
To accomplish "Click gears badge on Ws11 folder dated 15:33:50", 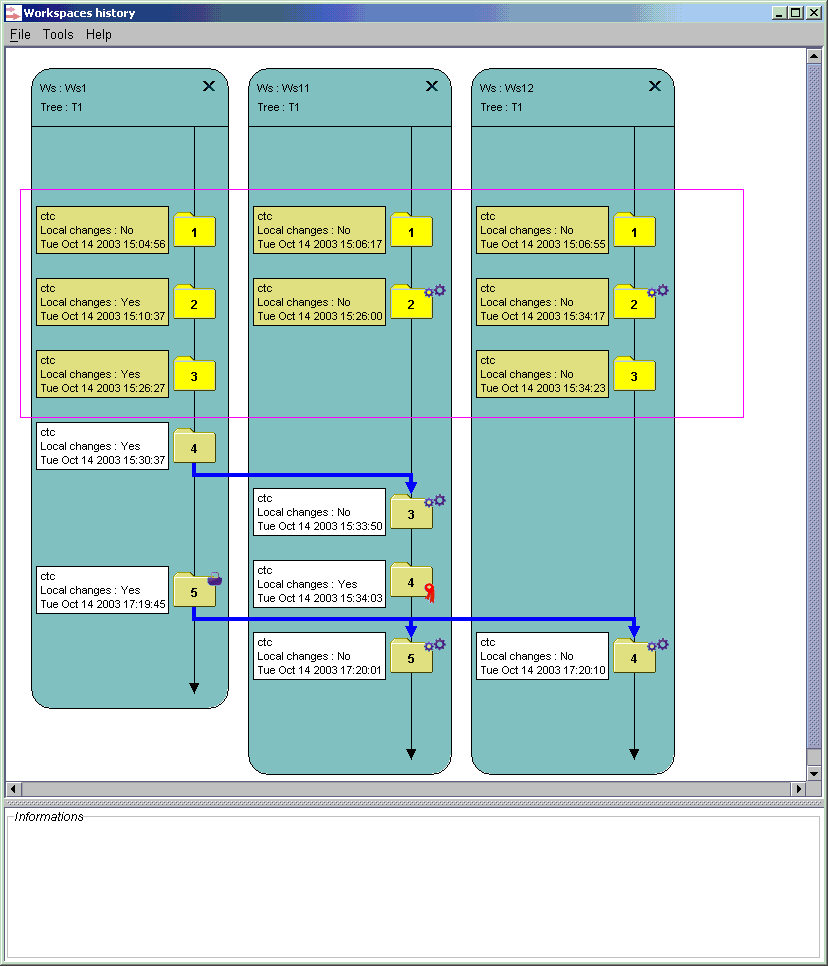I will [x=435, y=500].
